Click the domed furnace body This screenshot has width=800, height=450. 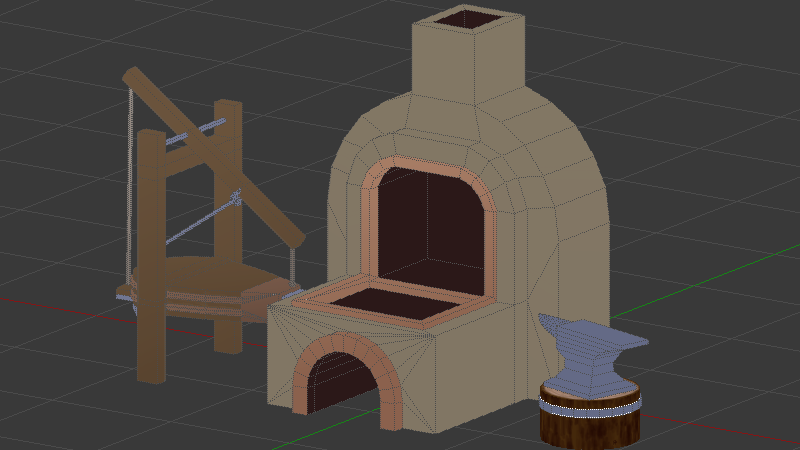[560, 200]
